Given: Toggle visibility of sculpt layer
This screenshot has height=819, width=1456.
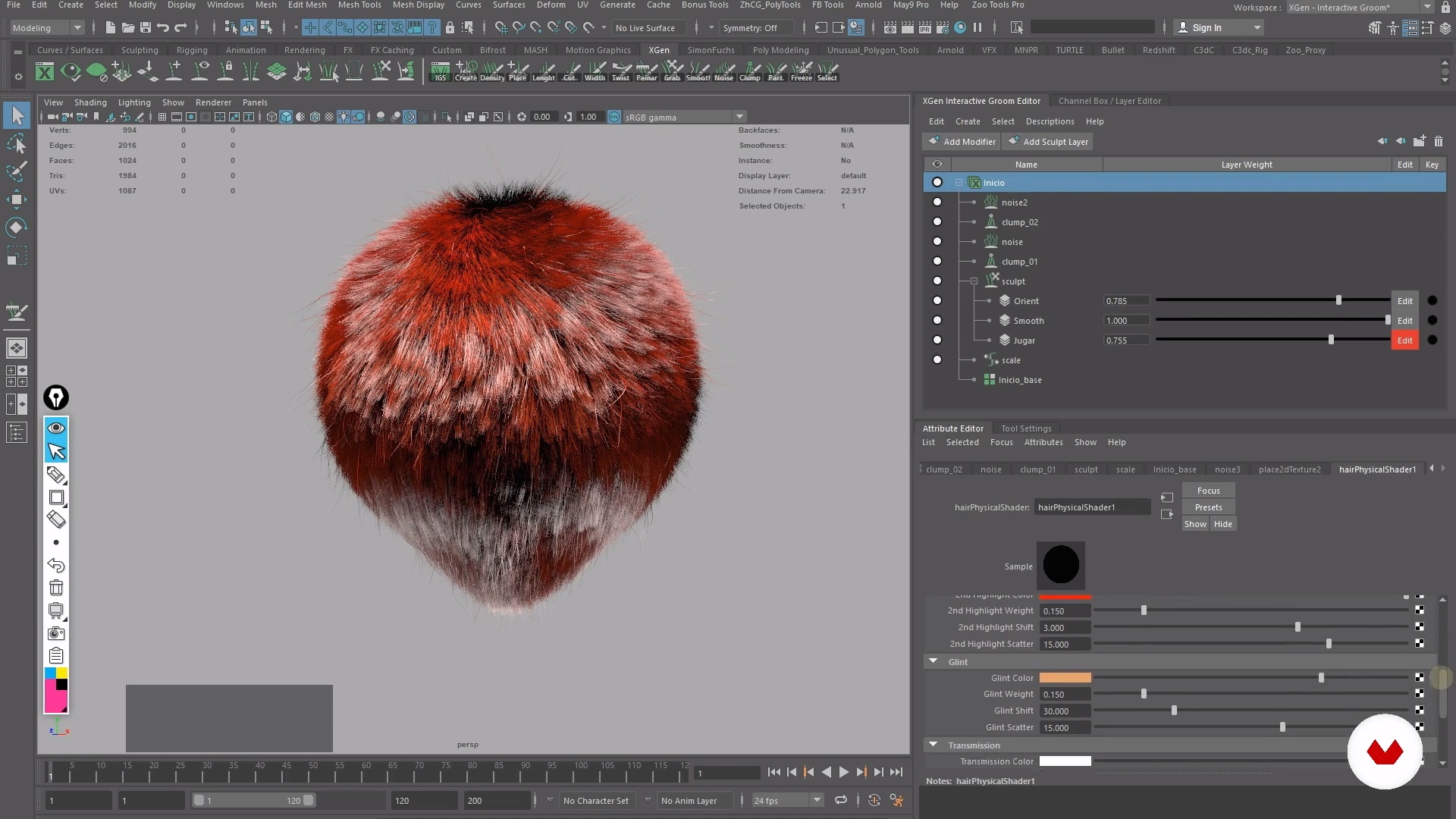Looking at the screenshot, I should 937,280.
